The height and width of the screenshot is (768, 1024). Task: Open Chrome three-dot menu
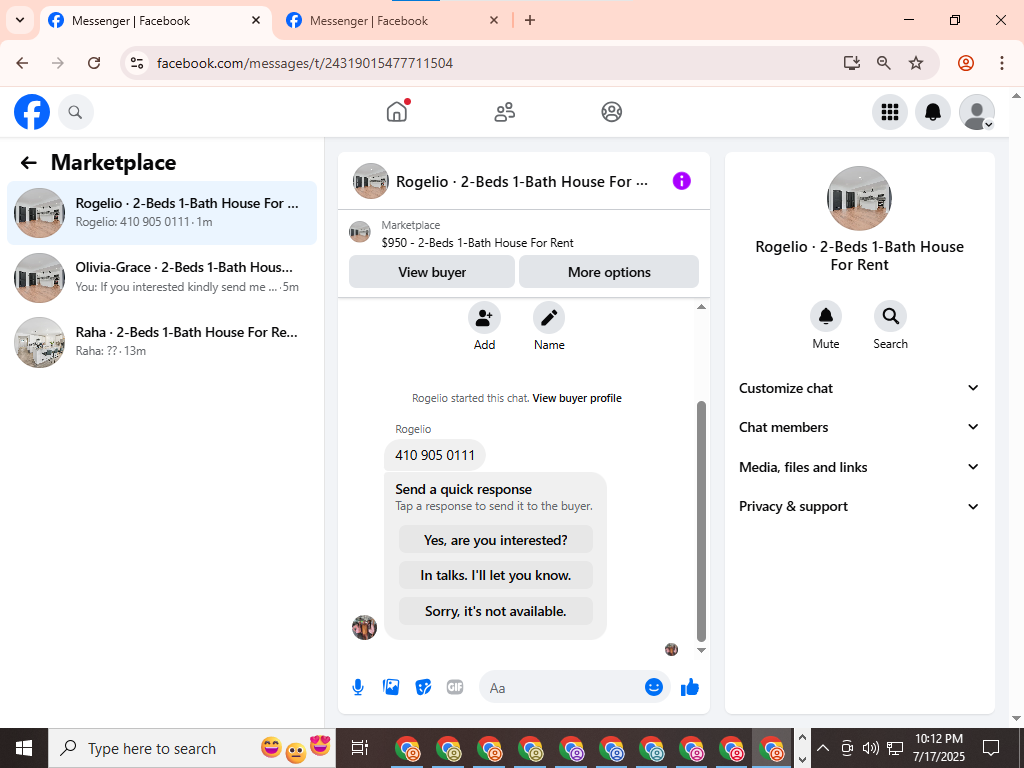pos(1001,63)
